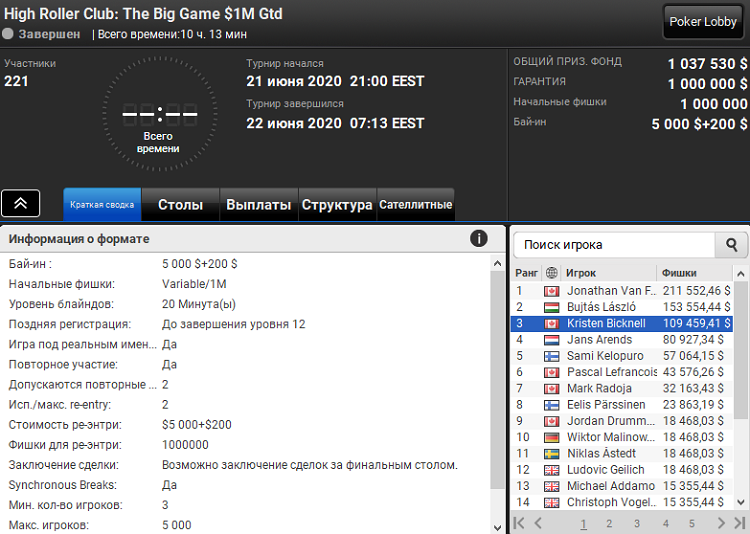The image size is (750, 534).
Task: Click format info scrollbar up arrow
Action: (497, 263)
